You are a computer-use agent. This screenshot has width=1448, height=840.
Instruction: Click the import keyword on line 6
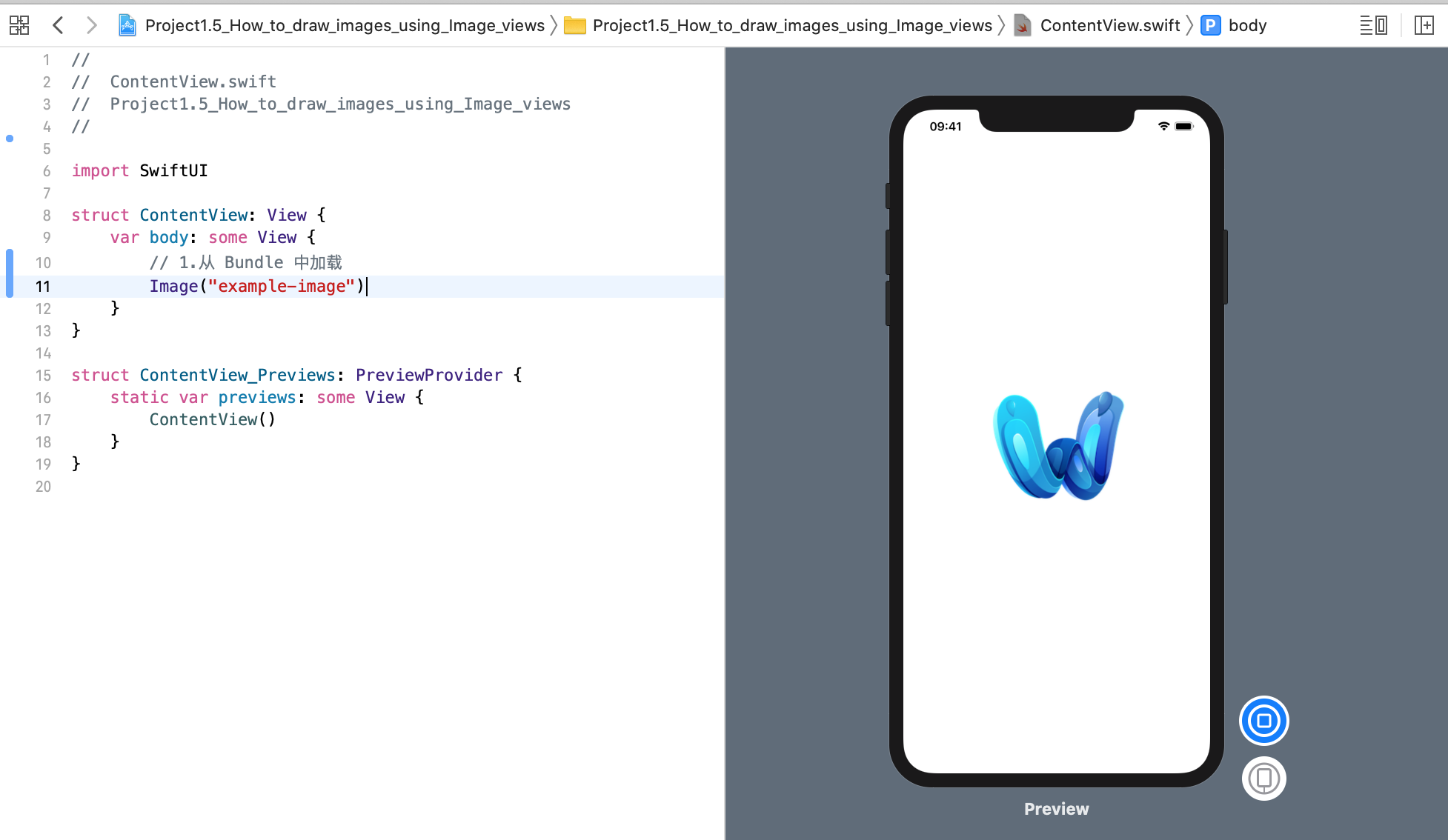point(100,170)
